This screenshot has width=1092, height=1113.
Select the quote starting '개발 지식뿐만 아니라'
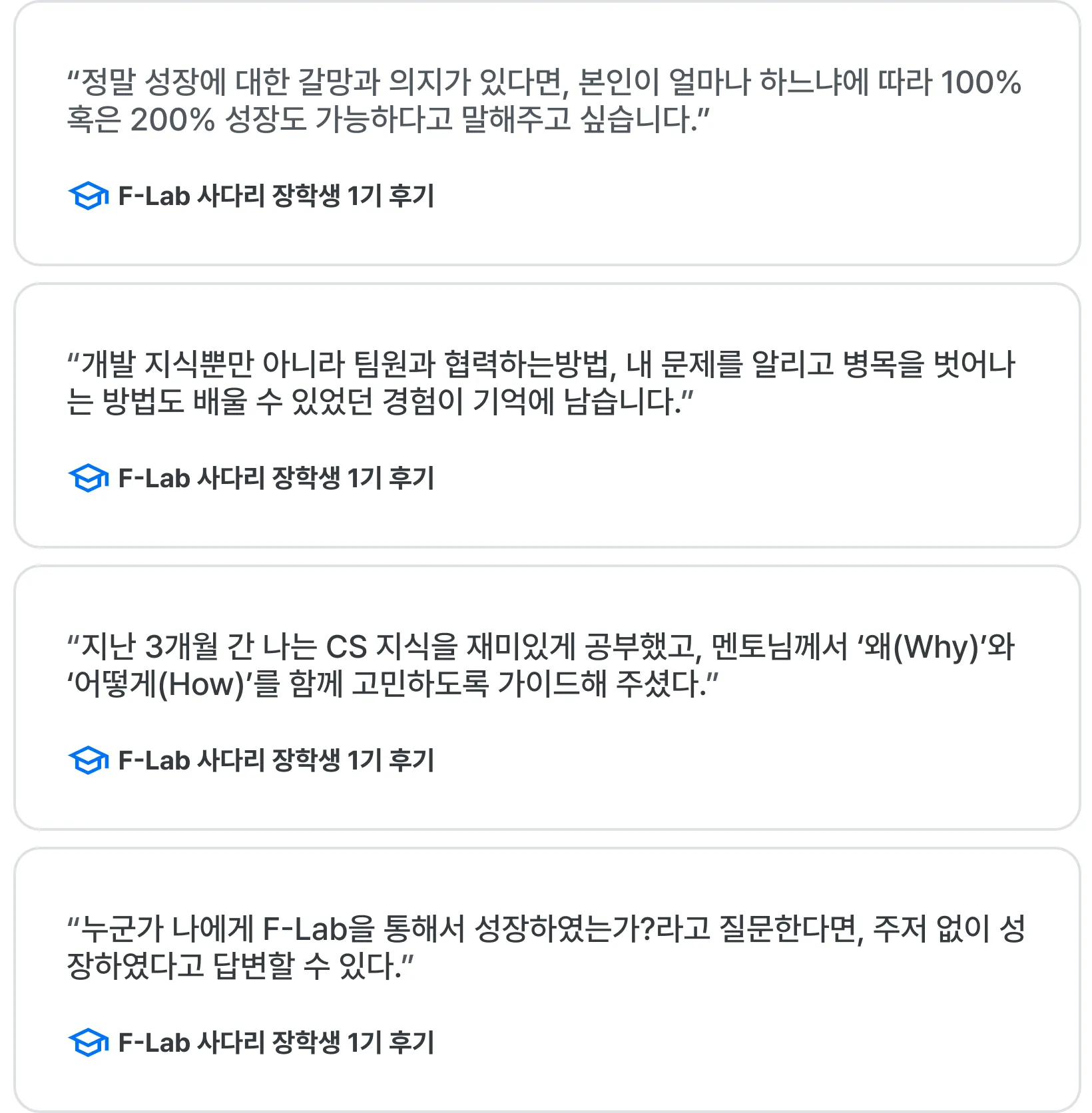pos(541,383)
